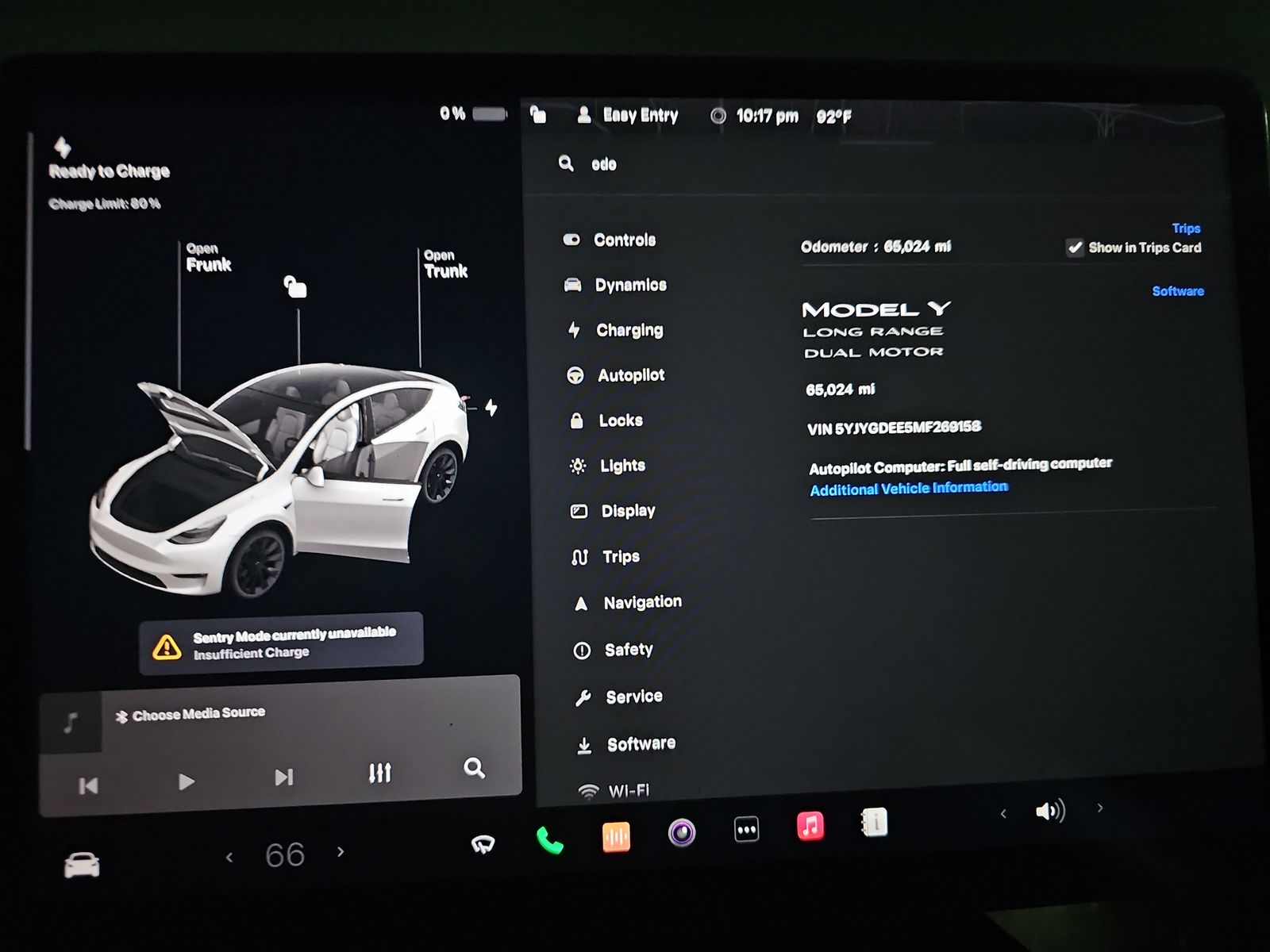Follow the blue Software link
This screenshot has width=1270, height=952.
pyautogui.click(x=1178, y=291)
